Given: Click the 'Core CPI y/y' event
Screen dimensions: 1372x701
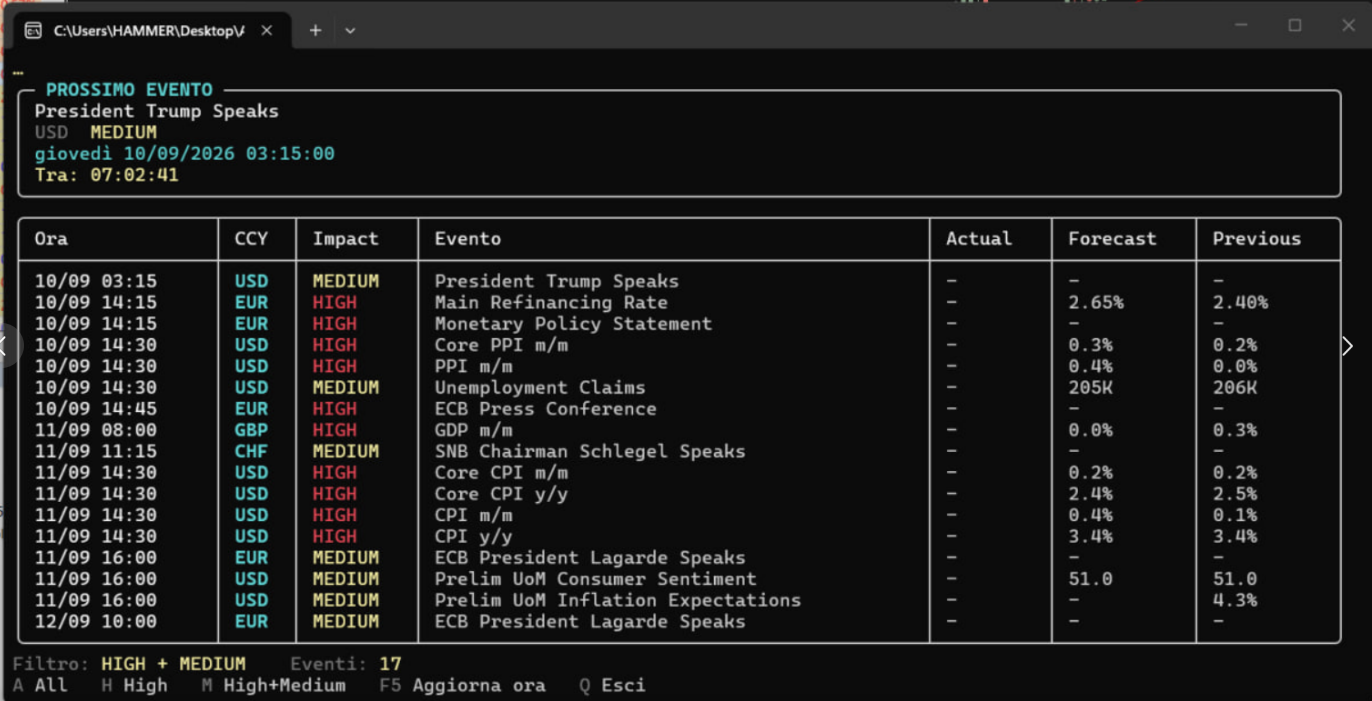Looking at the screenshot, I should click(501, 494).
